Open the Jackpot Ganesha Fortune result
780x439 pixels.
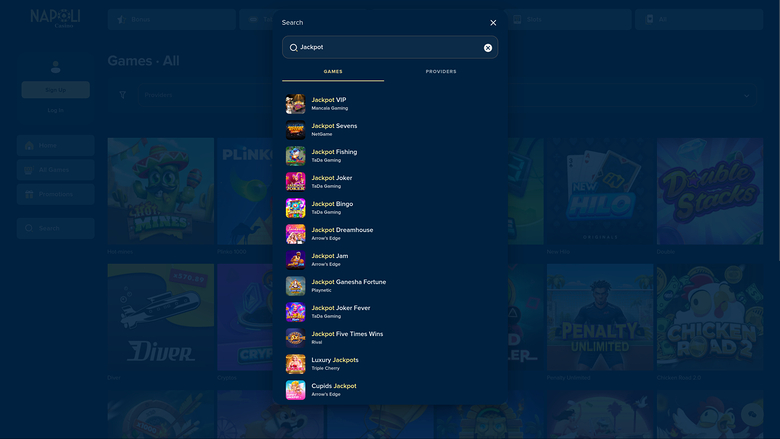click(x=348, y=282)
